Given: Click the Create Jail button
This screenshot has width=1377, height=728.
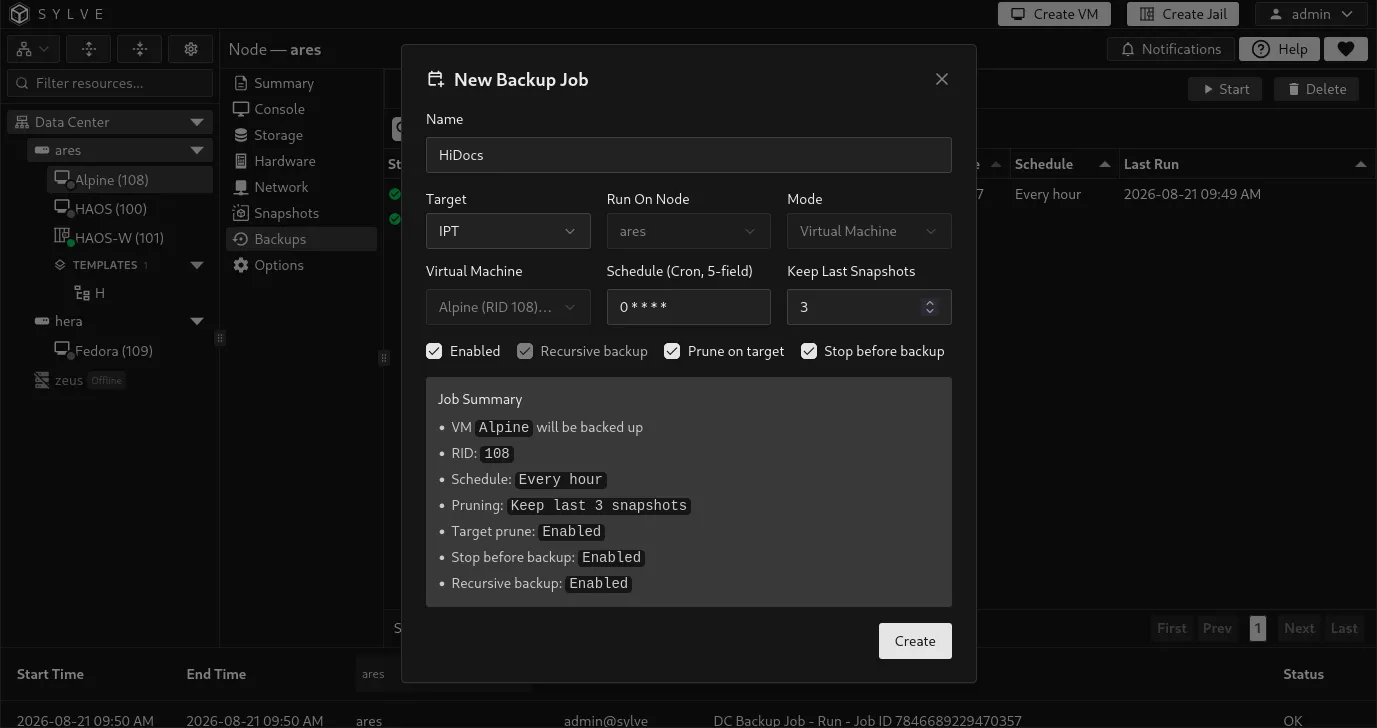Looking at the screenshot, I should pos(1183,14).
